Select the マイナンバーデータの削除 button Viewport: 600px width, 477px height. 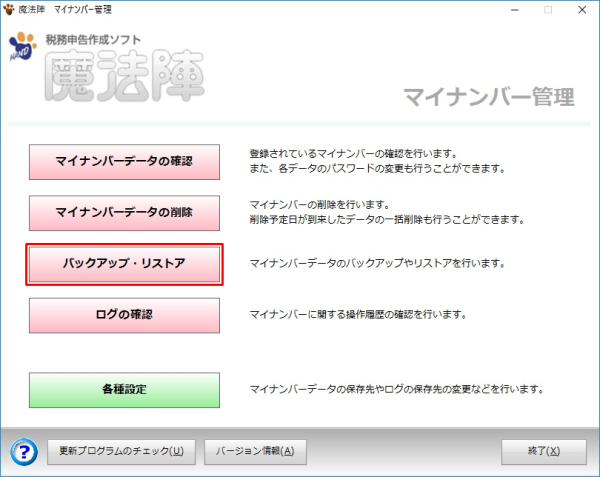point(124,212)
